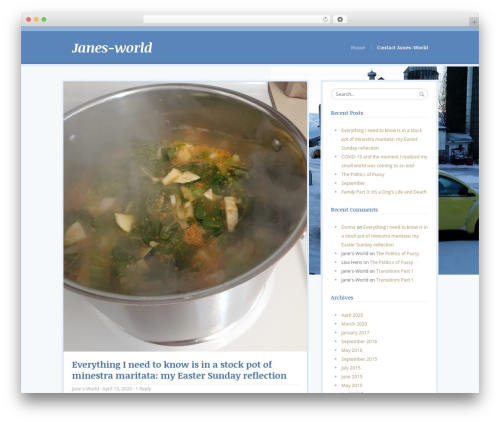Open the May 2016 archive

(352, 350)
